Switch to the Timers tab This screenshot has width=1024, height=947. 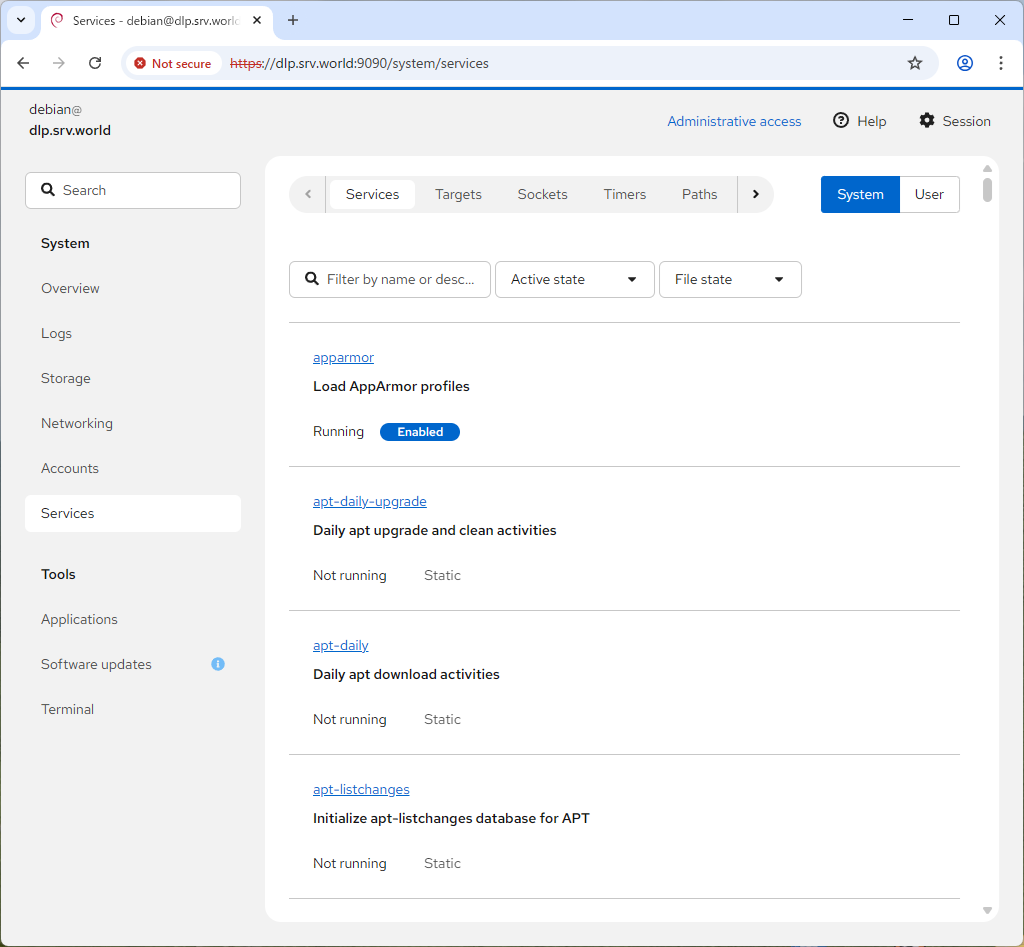[x=625, y=195]
